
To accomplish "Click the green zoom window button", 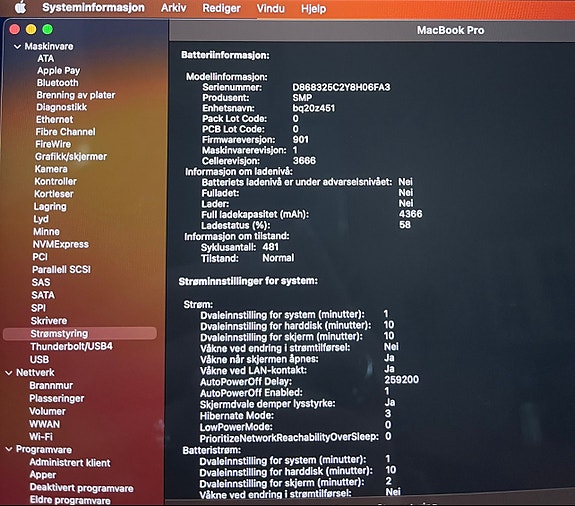I will pos(48,29).
